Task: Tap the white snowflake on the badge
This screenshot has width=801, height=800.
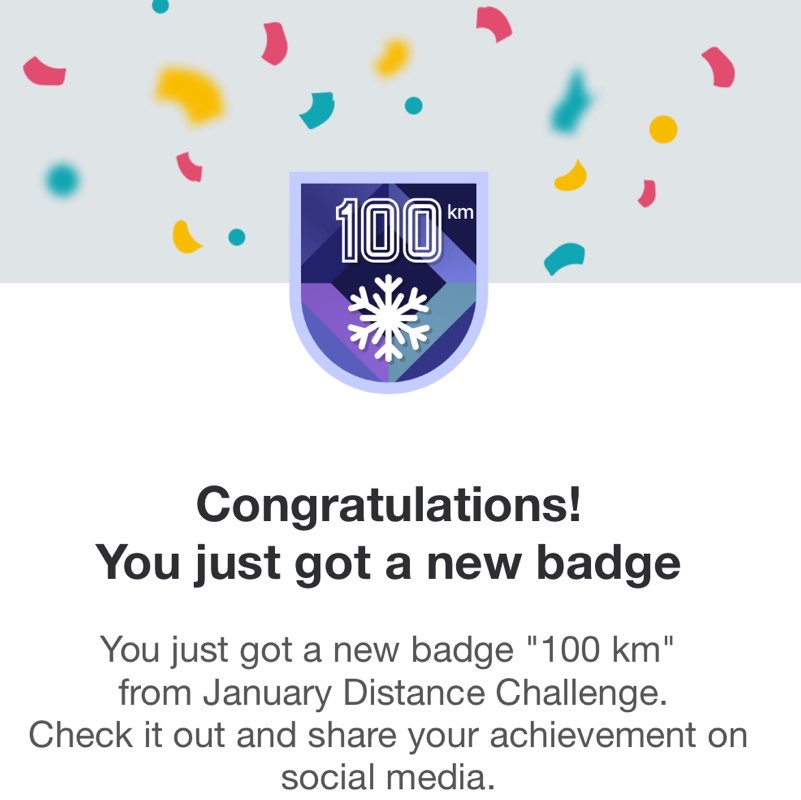Action: 387,317
